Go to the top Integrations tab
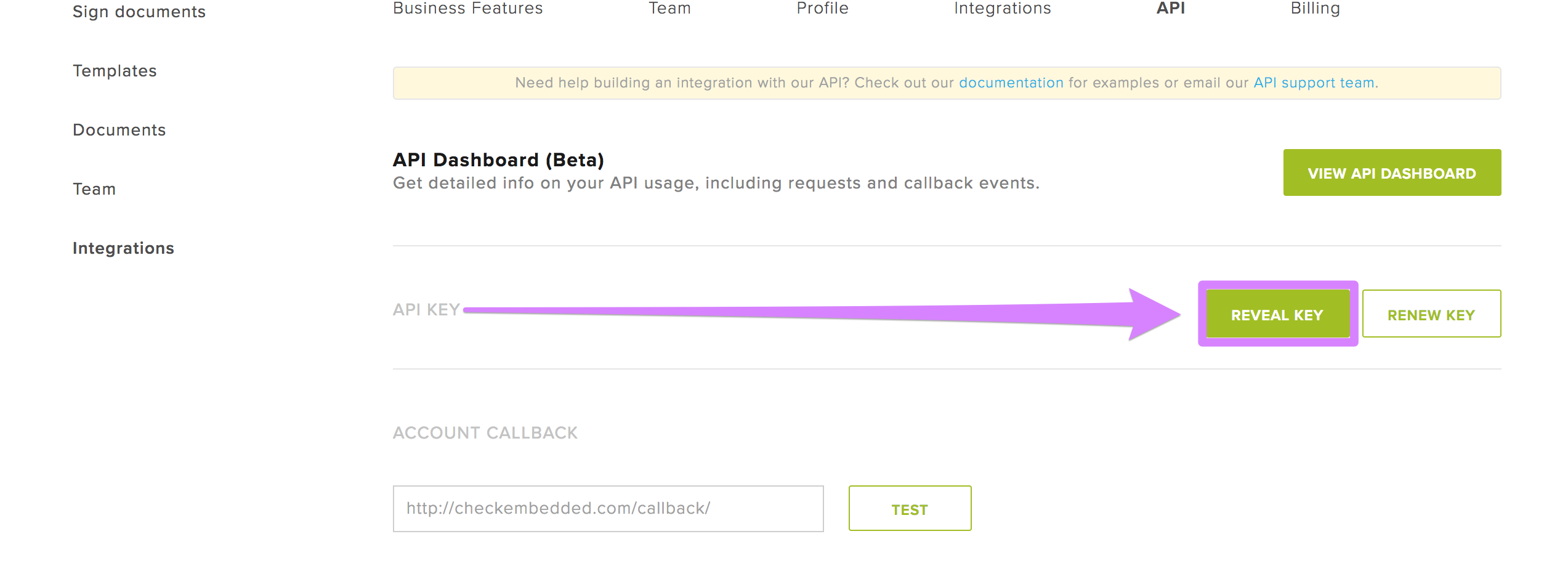The image size is (1568, 579). click(1002, 9)
